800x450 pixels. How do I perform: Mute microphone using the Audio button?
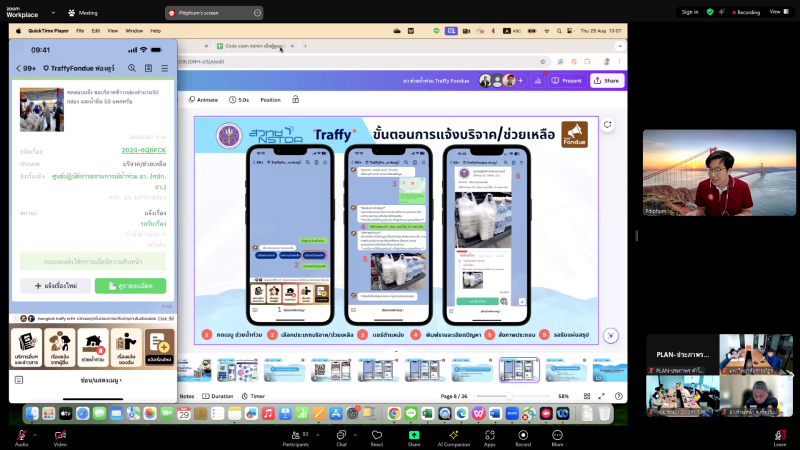[21, 433]
